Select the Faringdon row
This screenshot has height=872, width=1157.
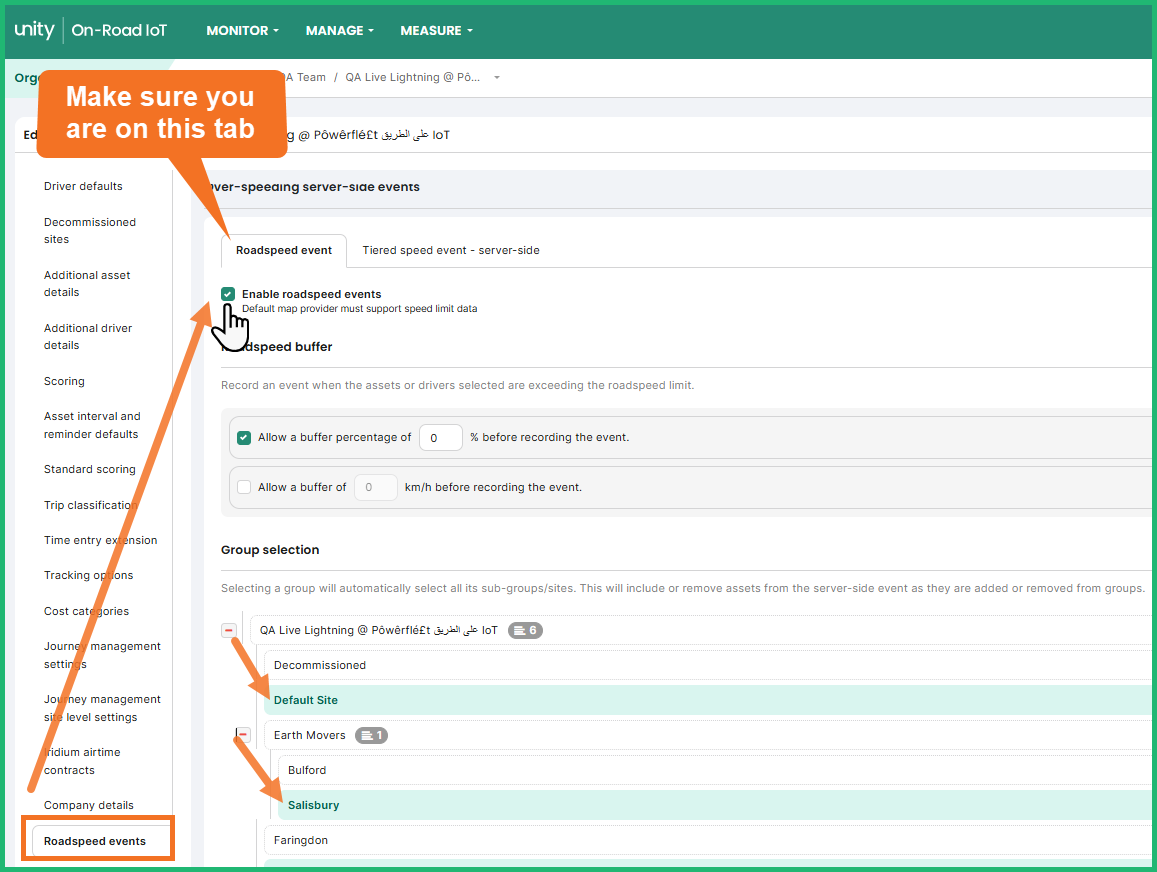710,840
